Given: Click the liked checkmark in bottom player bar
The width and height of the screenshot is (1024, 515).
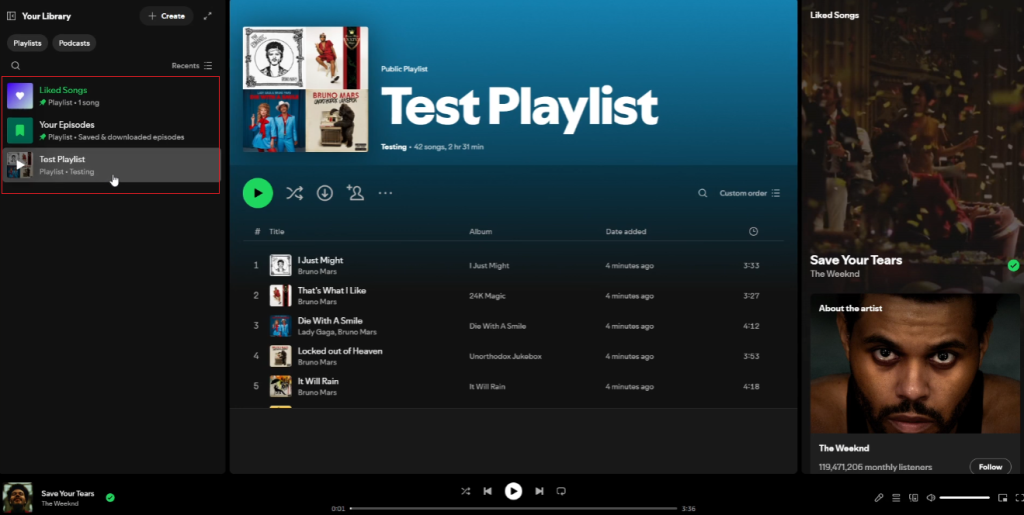Looking at the screenshot, I should pos(110,497).
